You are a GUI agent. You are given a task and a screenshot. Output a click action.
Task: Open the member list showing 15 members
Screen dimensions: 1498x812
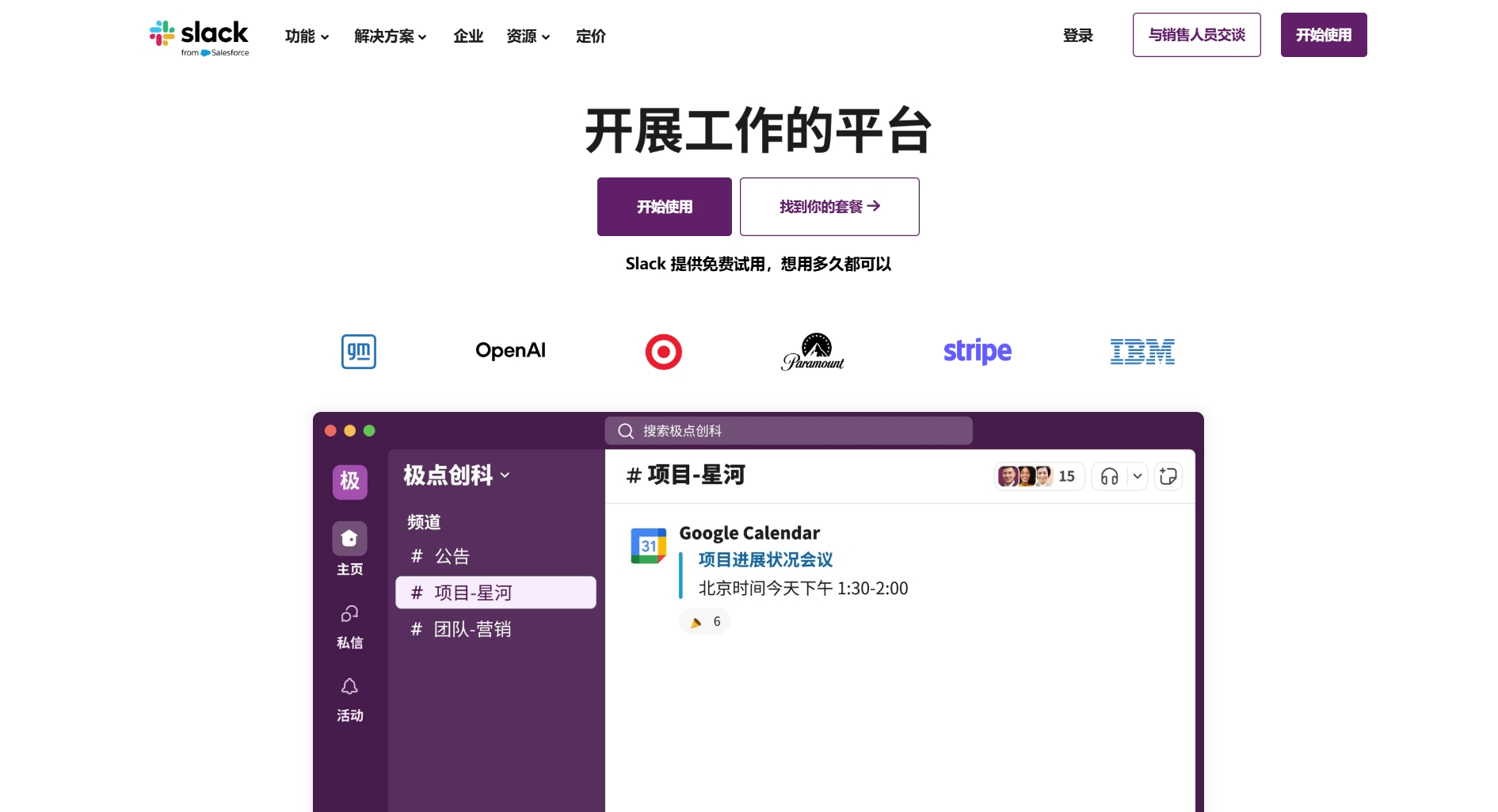coord(1039,476)
